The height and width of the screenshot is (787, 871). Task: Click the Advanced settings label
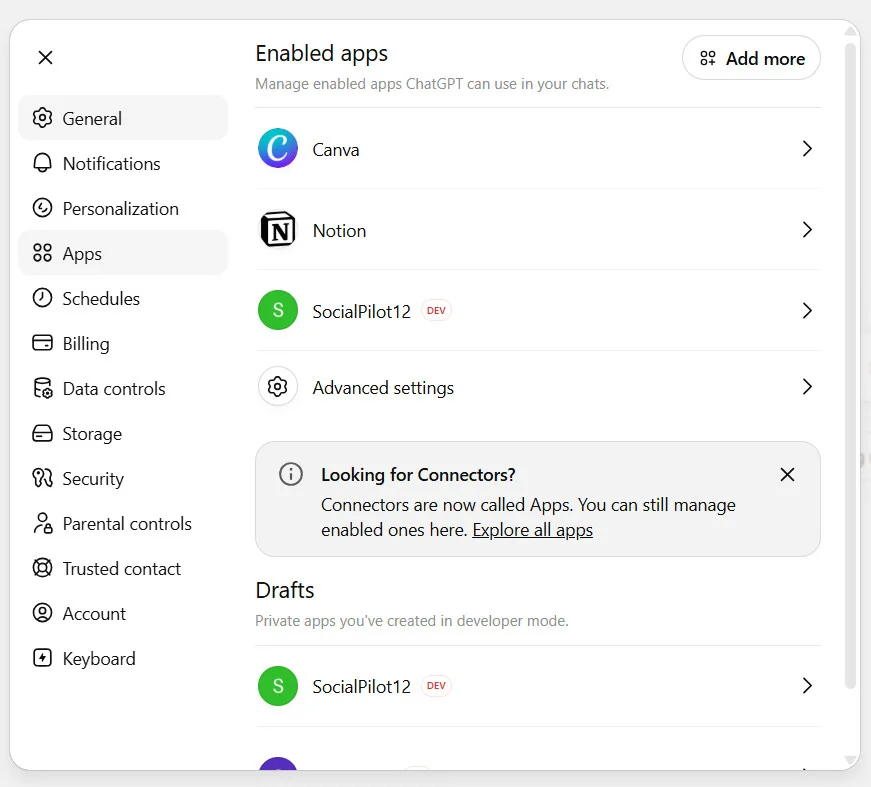383,388
